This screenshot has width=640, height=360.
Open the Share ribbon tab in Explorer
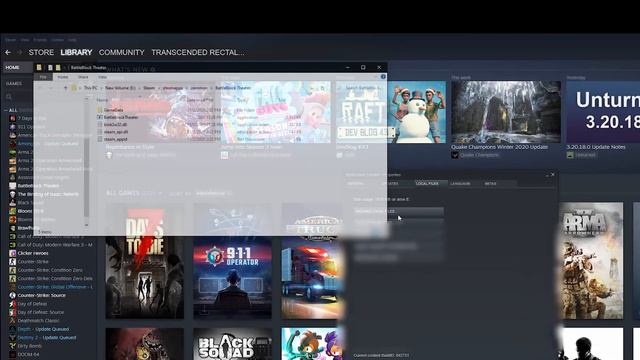[x=83, y=77]
